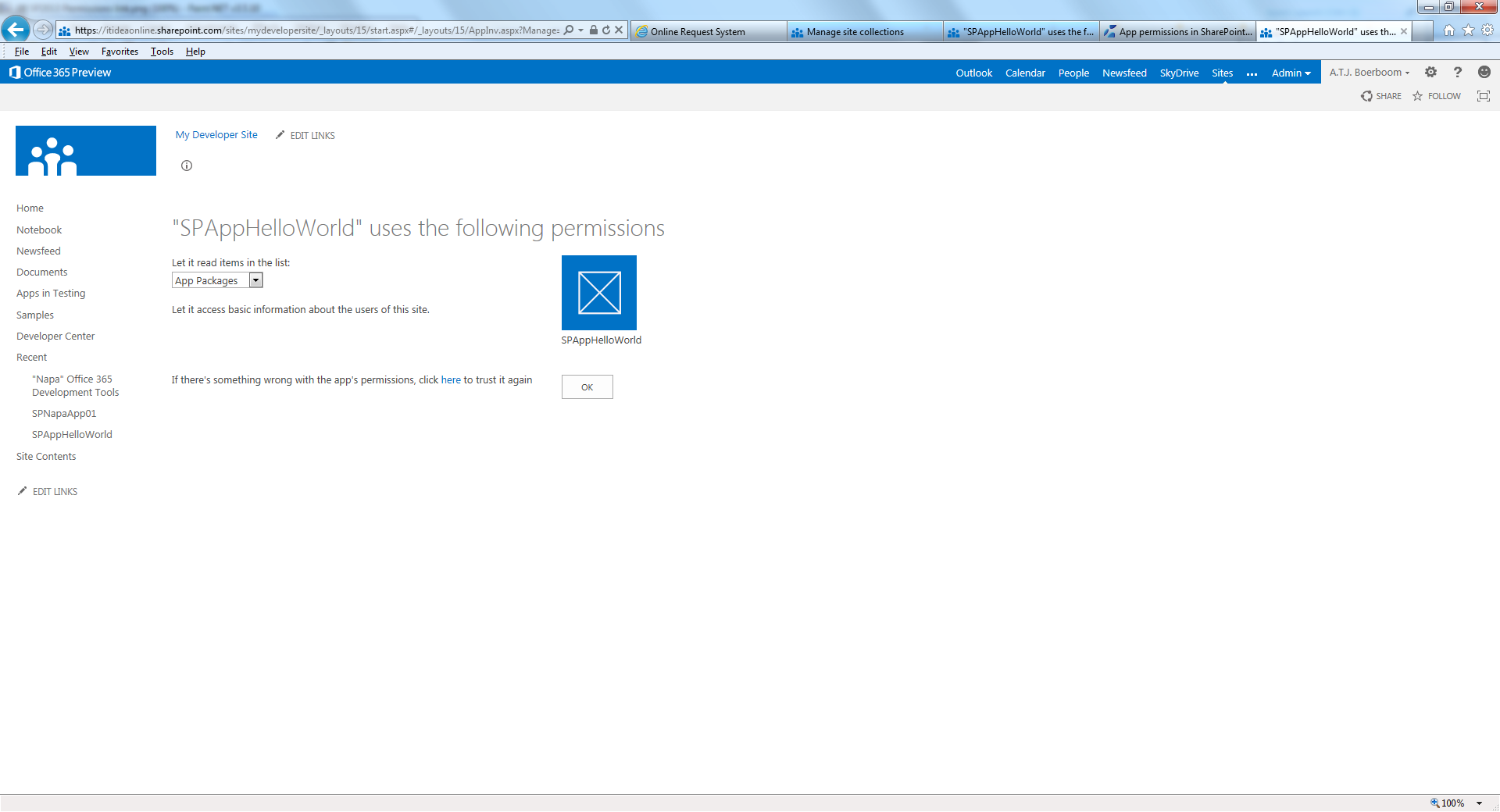Open the Help menu
Screen dimensions: 1500x812
coord(195,52)
